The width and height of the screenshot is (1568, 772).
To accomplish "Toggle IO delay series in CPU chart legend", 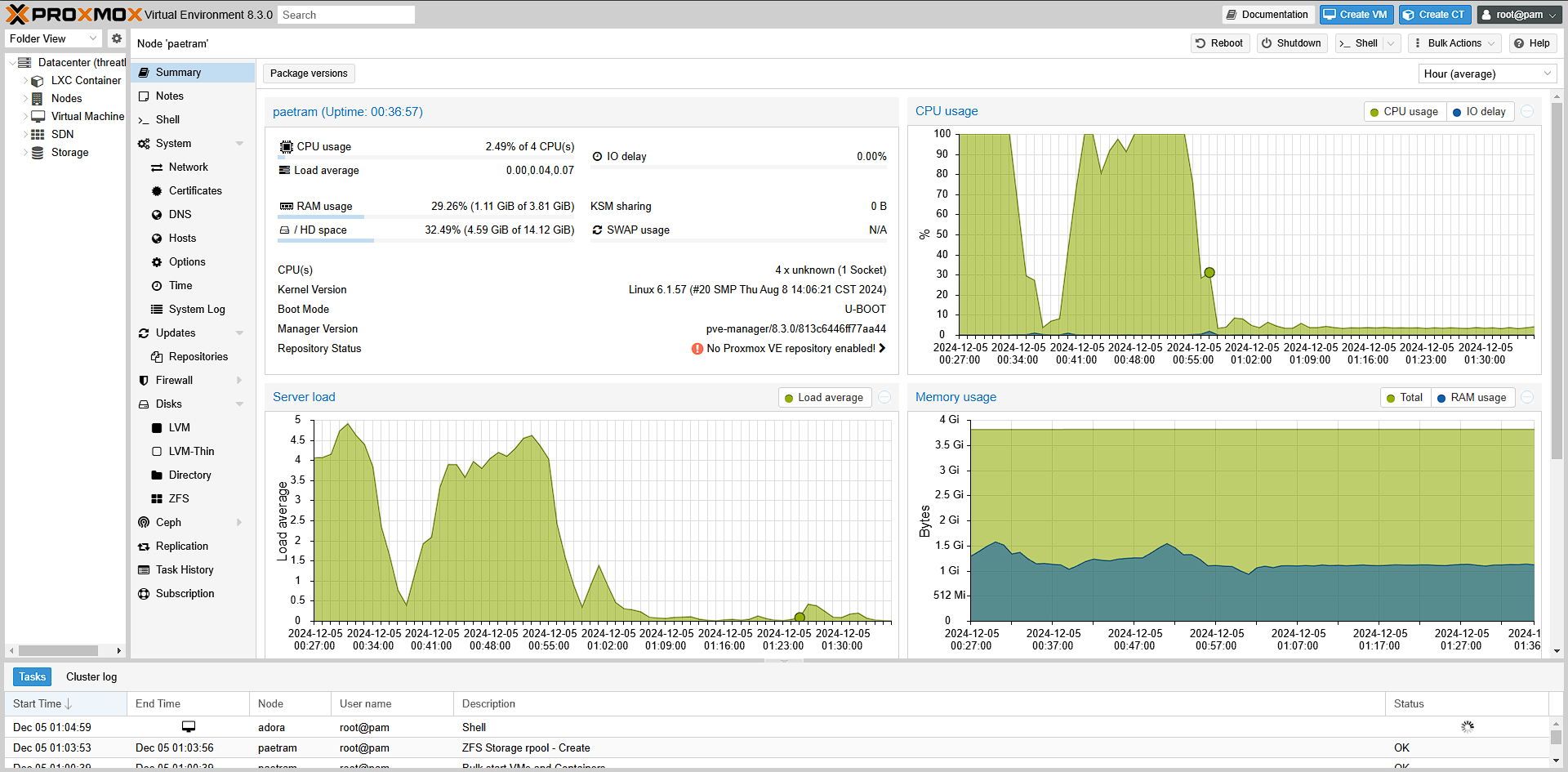I will [x=1480, y=112].
